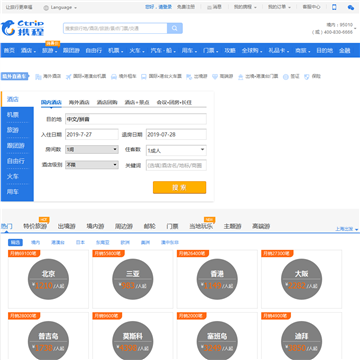Viewport: 360px width, 360px height.
Task: Click the train icon for 国际·港台火车票
Action: tap(144, 76)
